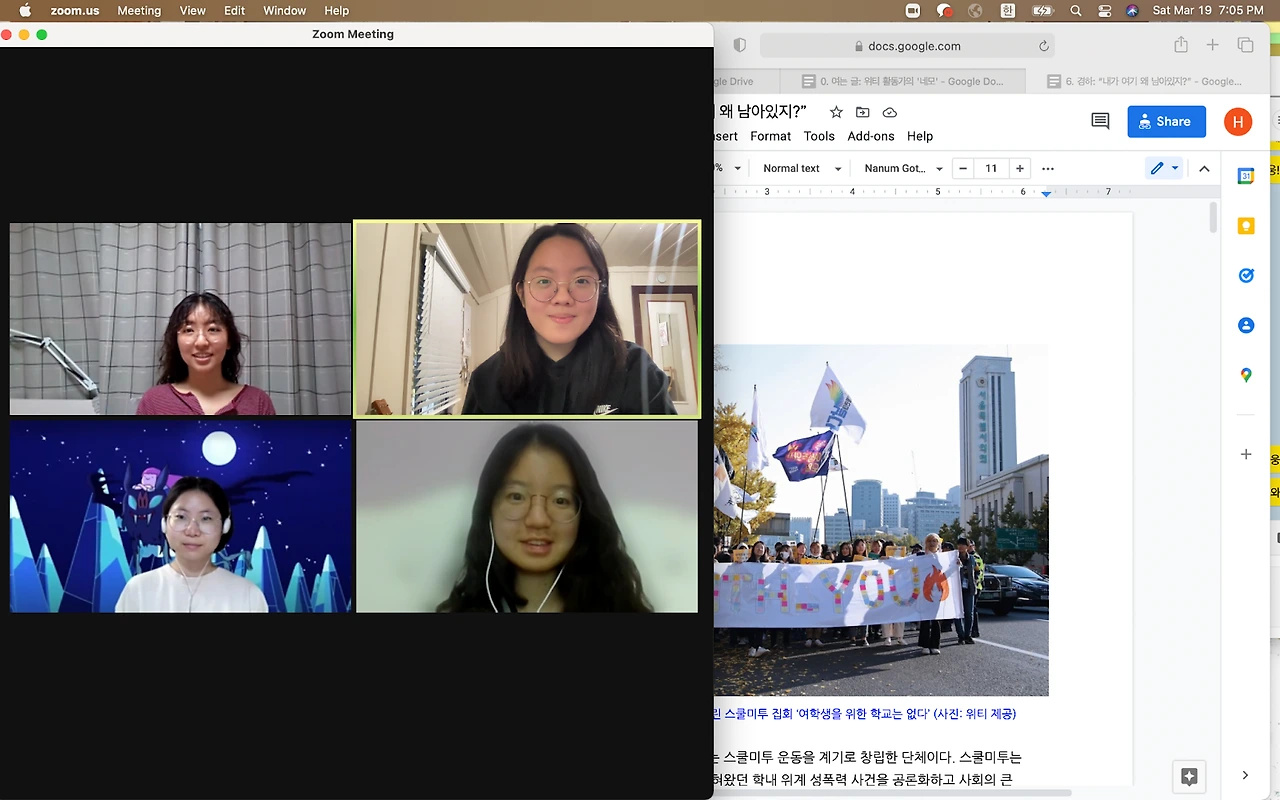Open the Nanum Gothic font dropdown
1280x800 pixels.
[903, 168]
